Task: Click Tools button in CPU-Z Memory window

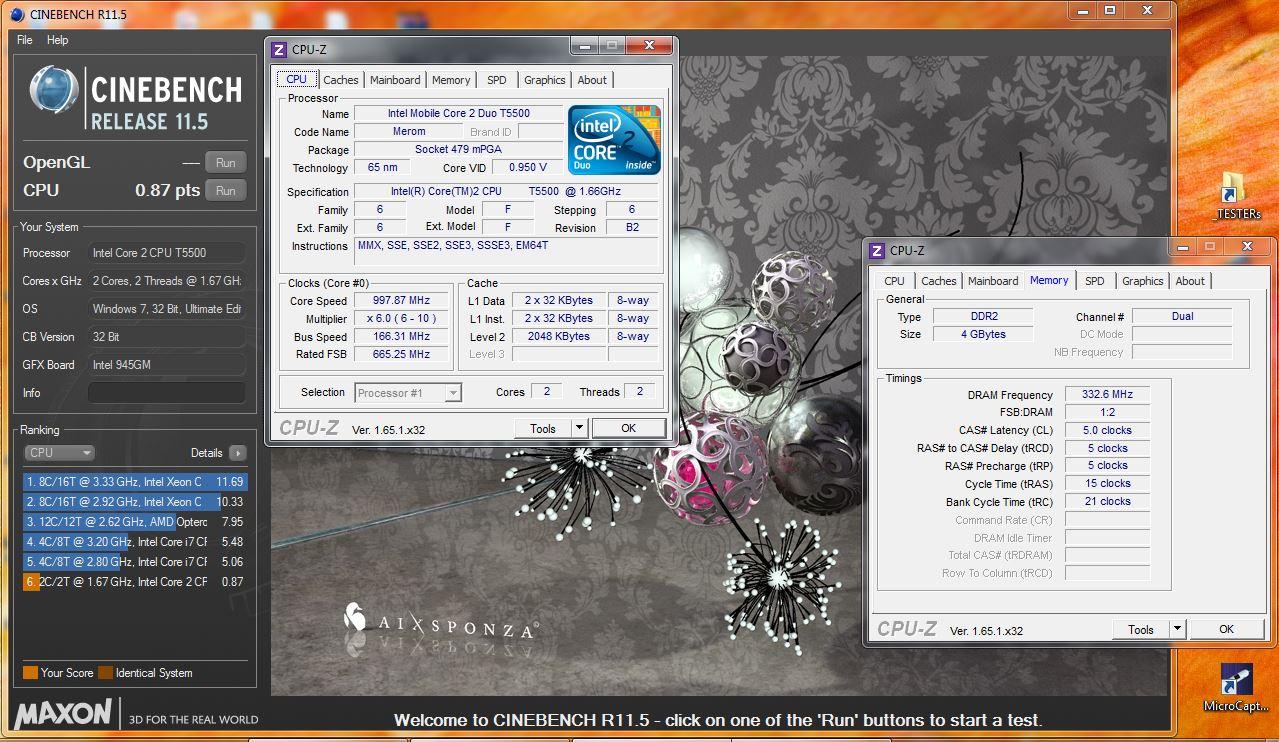Action: [1141, 629]
